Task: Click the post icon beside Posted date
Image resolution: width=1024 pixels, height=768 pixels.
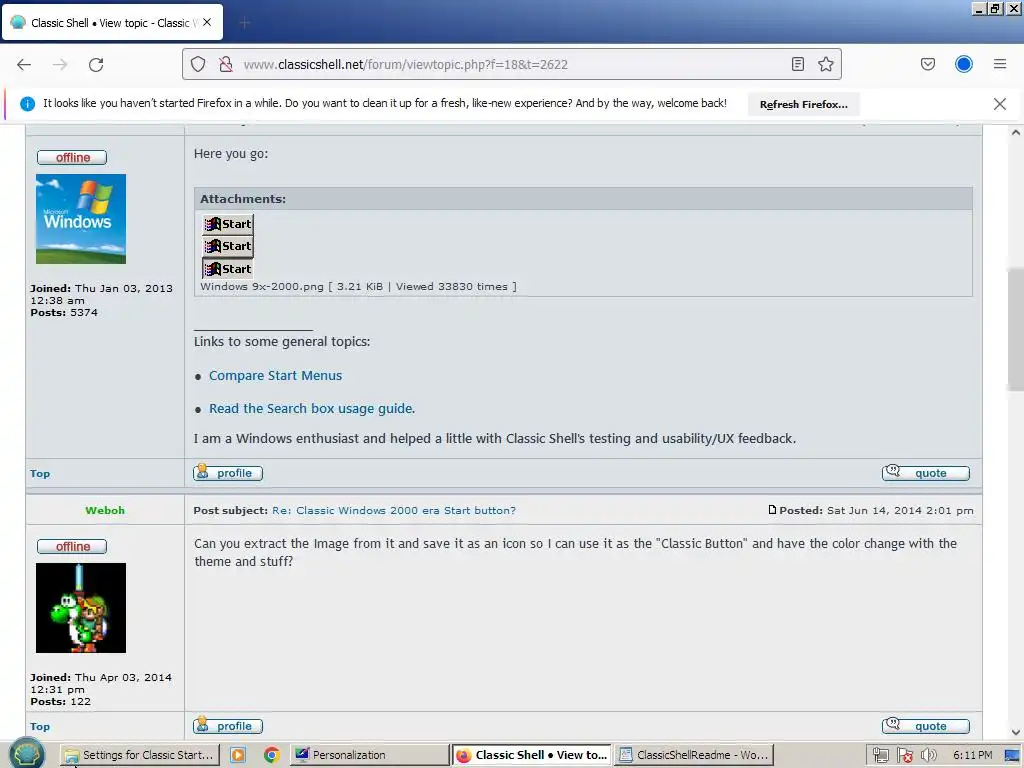Action: 773,509
